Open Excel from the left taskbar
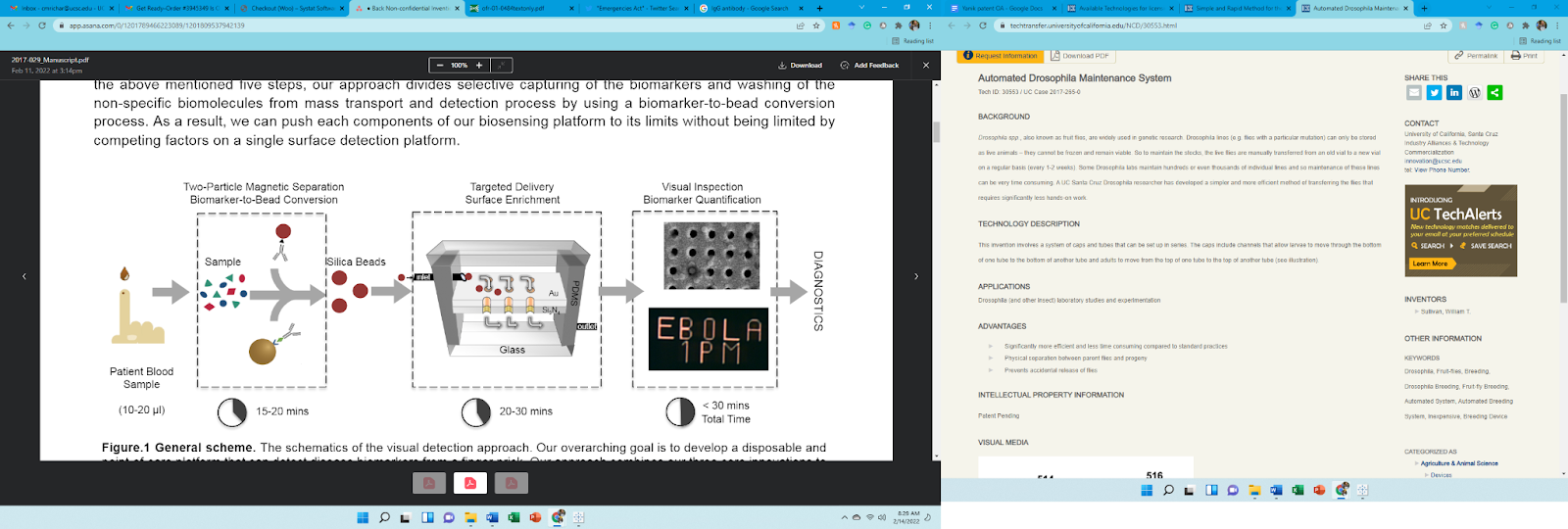 point(514,517)
